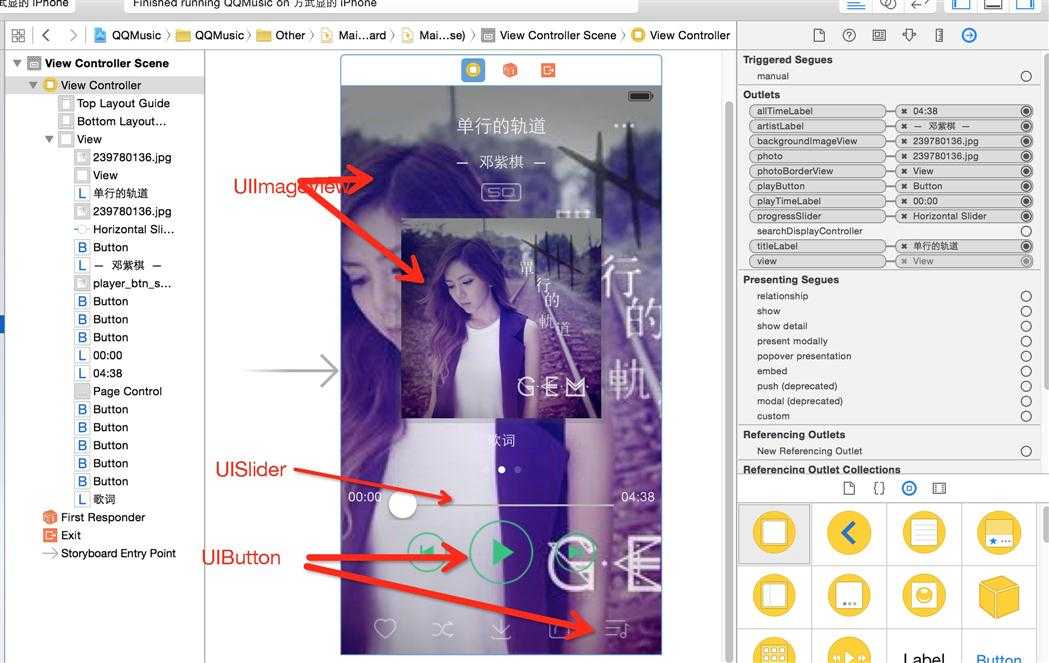Image resolution: width=1049 pixels, height=663 pixels.
Task: Open the View Controller breadcrumb item
Action: pos(681,35)
